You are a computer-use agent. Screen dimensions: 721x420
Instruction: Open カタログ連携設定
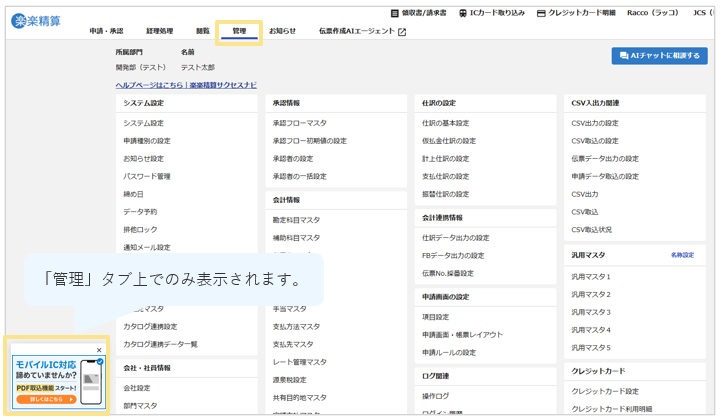pyautogui.click(x=150, y=327)
